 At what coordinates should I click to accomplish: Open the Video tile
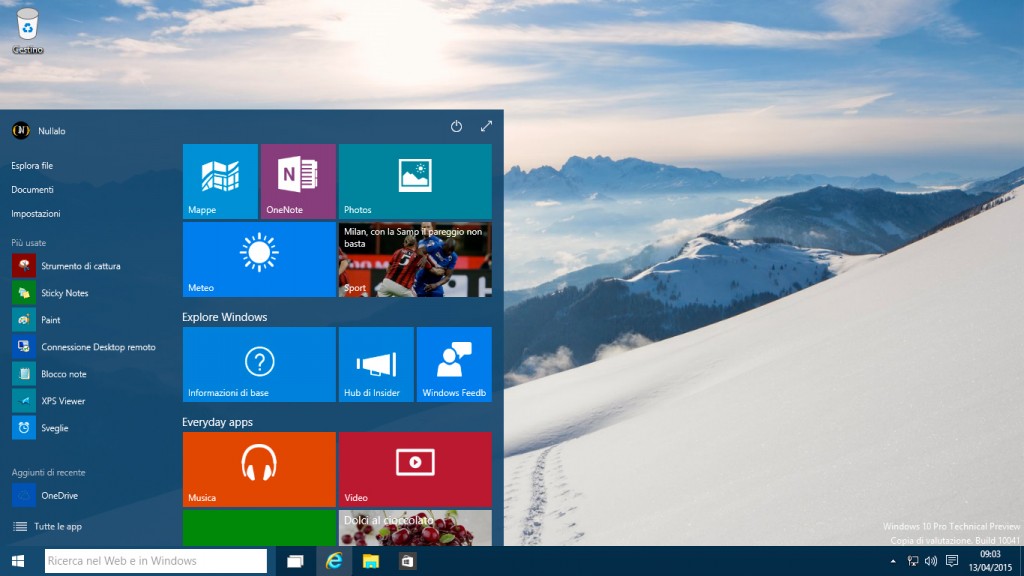pos(415,470)
